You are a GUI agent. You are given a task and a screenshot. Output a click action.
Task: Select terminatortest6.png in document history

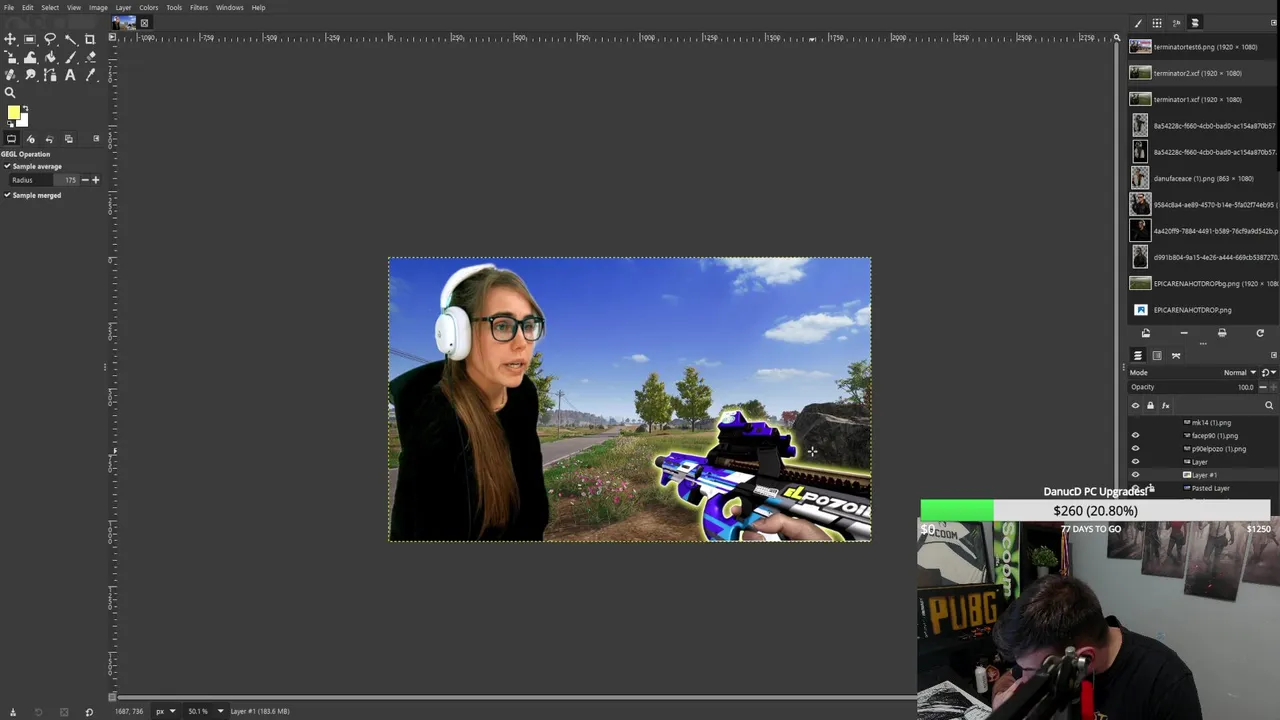pos(1200,47)
